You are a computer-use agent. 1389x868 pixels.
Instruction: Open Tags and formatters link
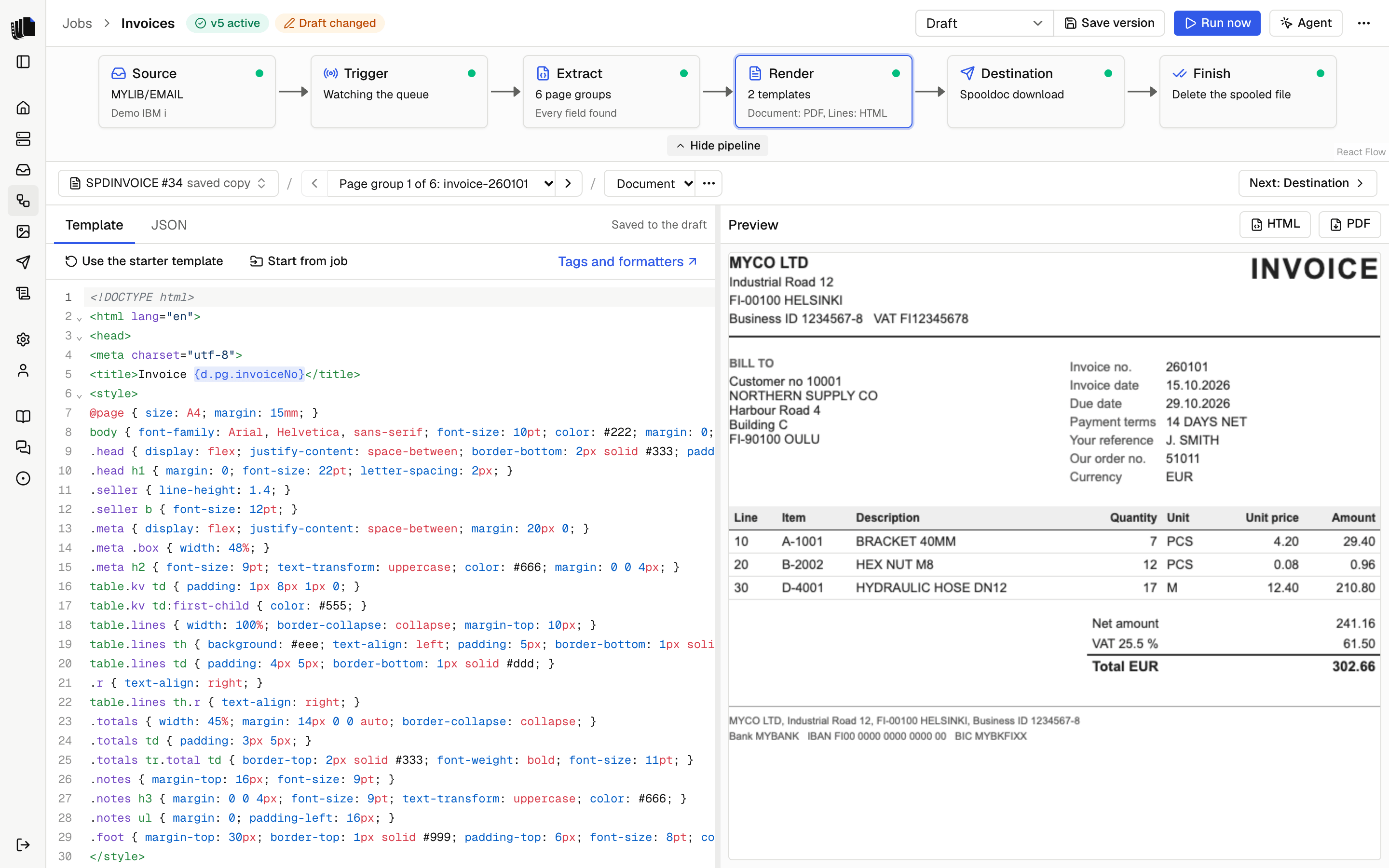pyautogui.click(x=627, y=261)
